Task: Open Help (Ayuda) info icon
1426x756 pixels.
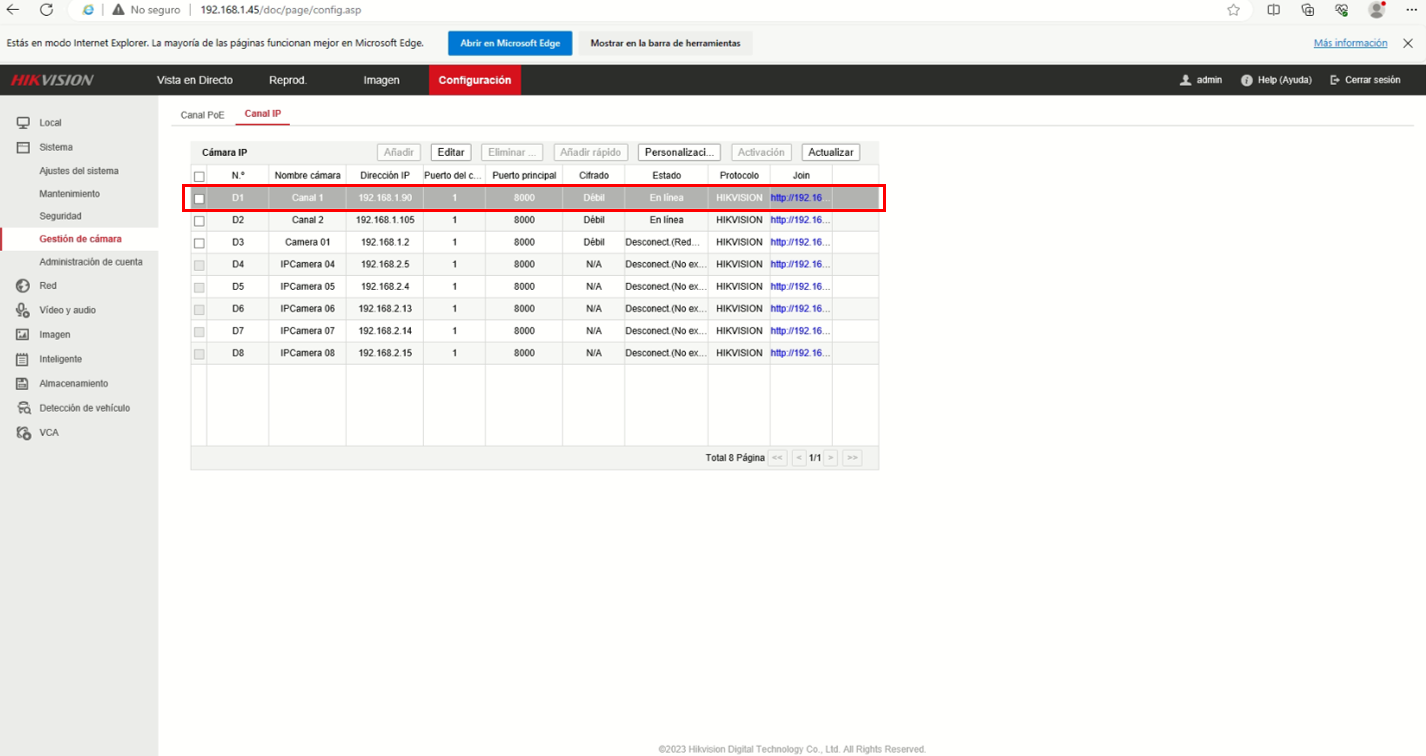Action: pyautogui.click(x=1247, y=80)
